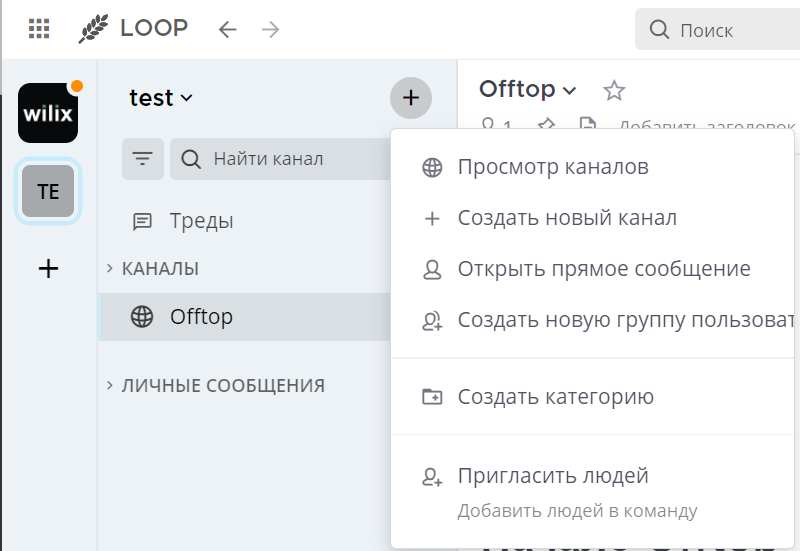
Task: Click the LOOP logo
Action: (x=134, y=29)
